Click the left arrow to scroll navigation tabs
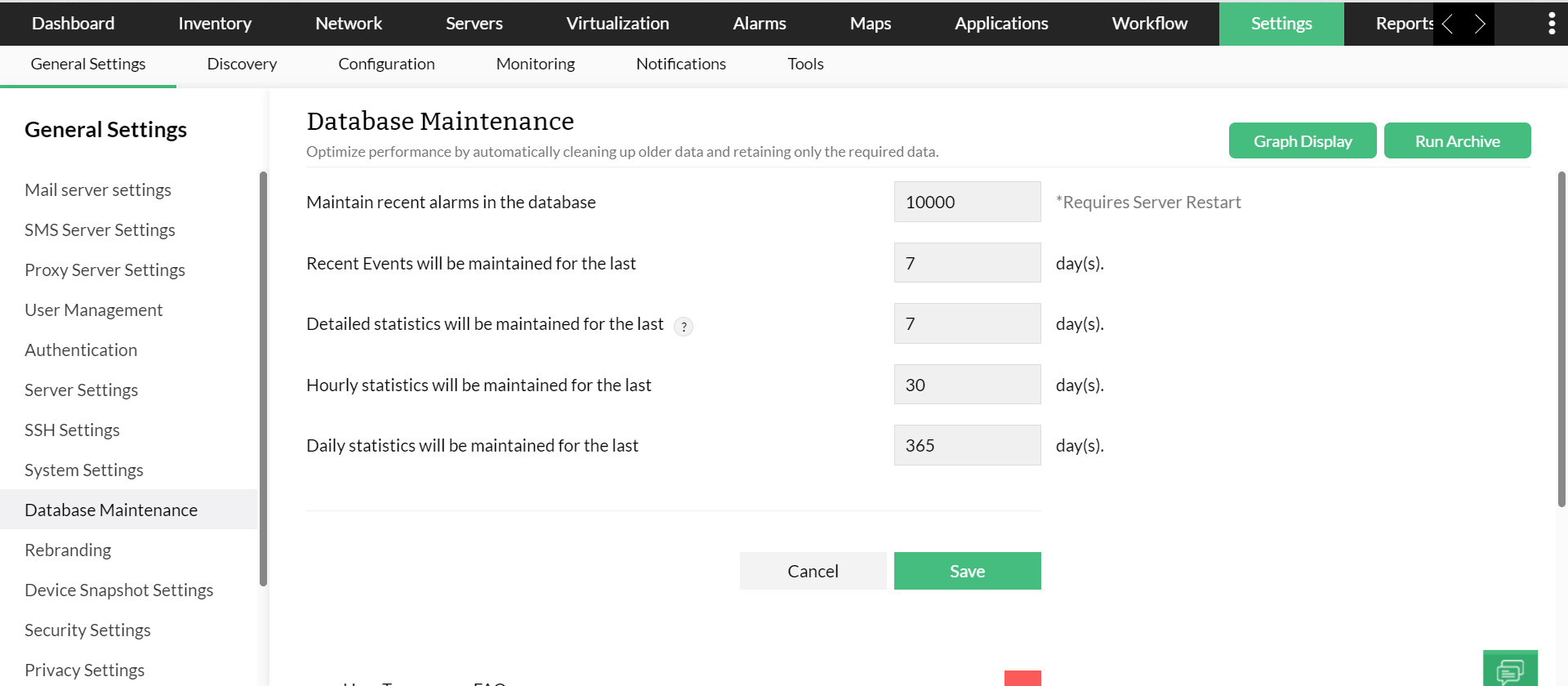This screenshot has height=686, width=1568. point(1447,24)
